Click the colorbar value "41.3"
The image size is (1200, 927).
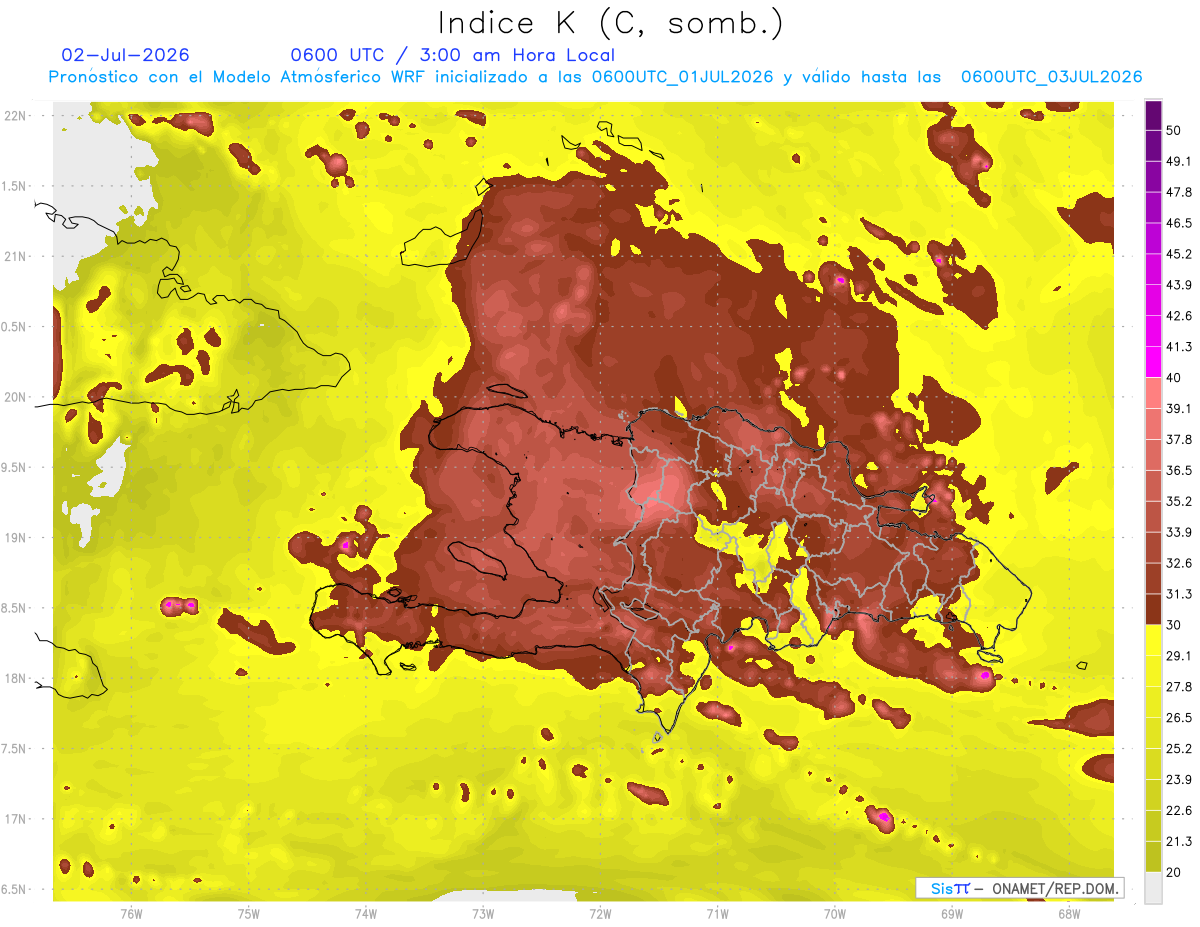(1178, 347)
